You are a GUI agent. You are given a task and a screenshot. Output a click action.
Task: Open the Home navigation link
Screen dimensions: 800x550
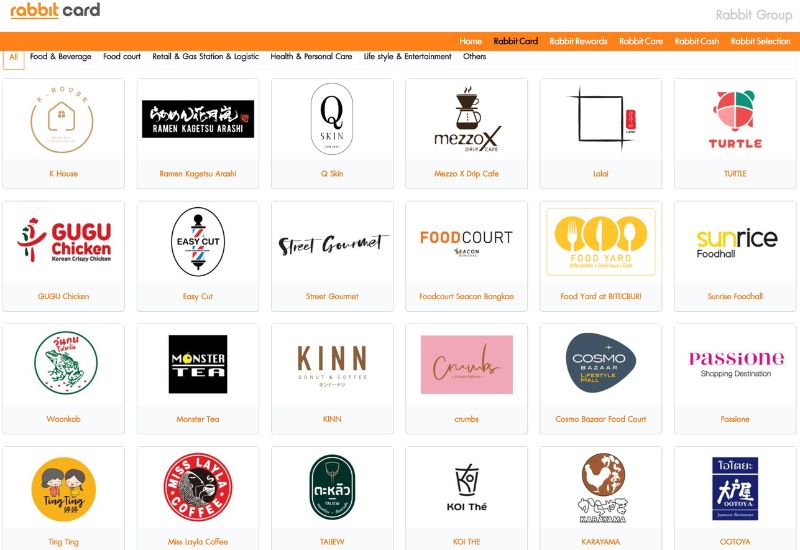click(x=470, y=41)
